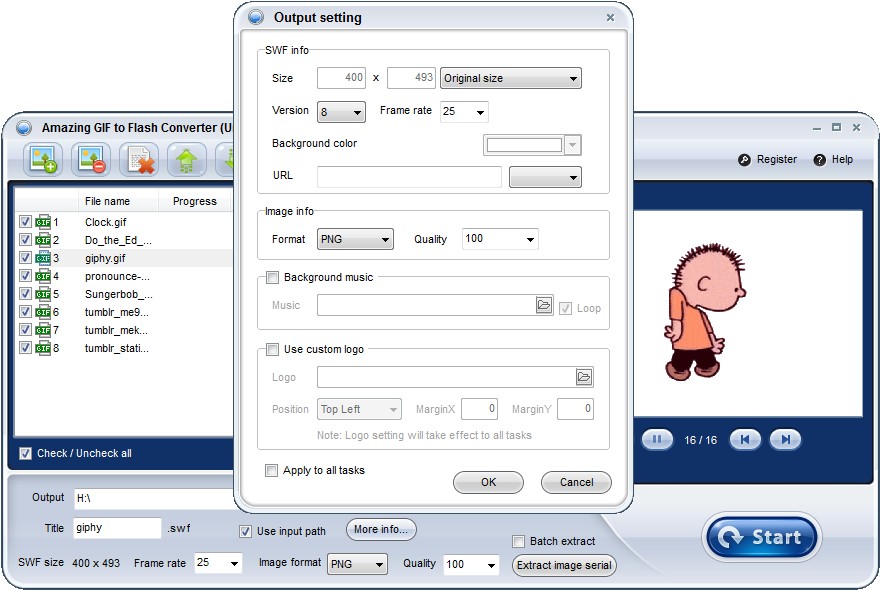
Task: Enable the Background music checkbox
Action: [272, 277]
